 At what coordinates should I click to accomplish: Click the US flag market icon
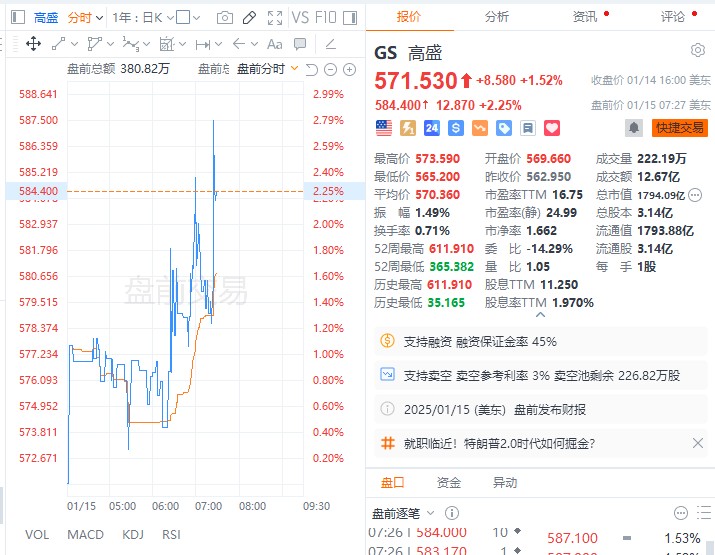tap(384, 128)
